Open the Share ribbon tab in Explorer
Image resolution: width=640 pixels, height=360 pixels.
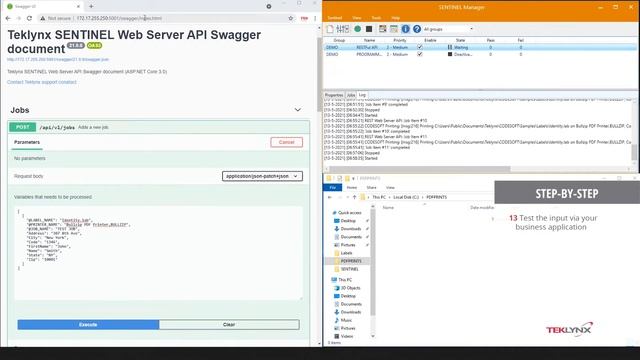coord(371,187)
